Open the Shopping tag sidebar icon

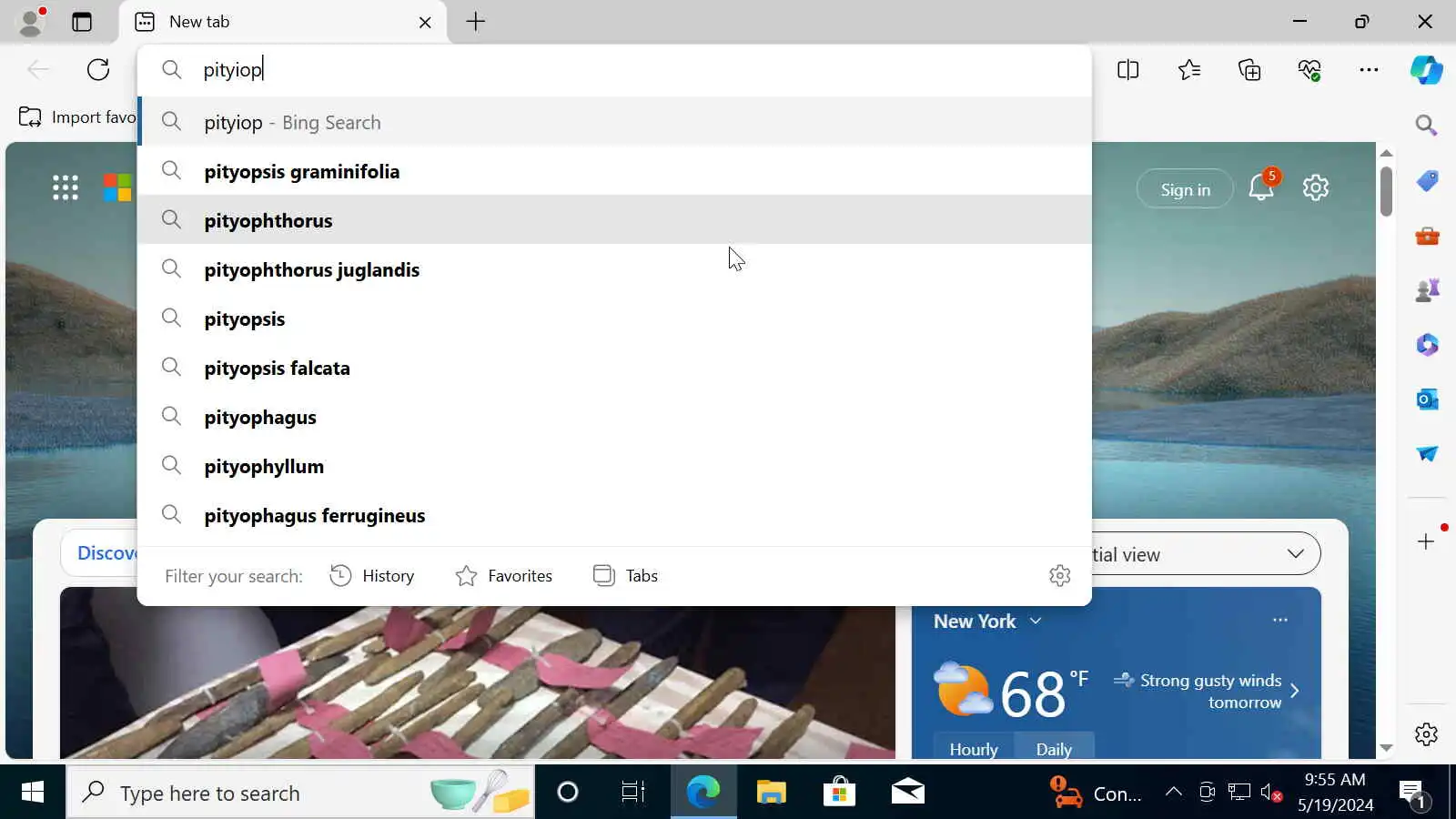[x=1427, y=181]
